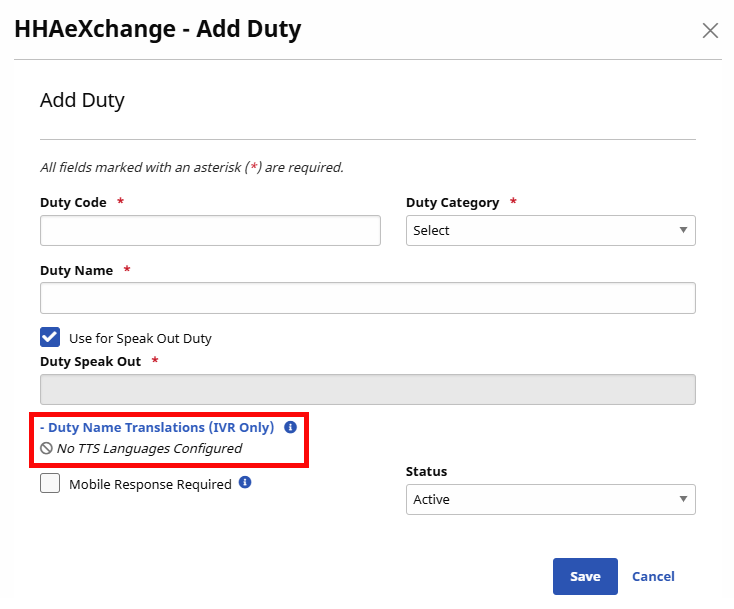This screenshot has height=609, width=734.
Task: Focus the Duty Code text field
Action: 210,230
